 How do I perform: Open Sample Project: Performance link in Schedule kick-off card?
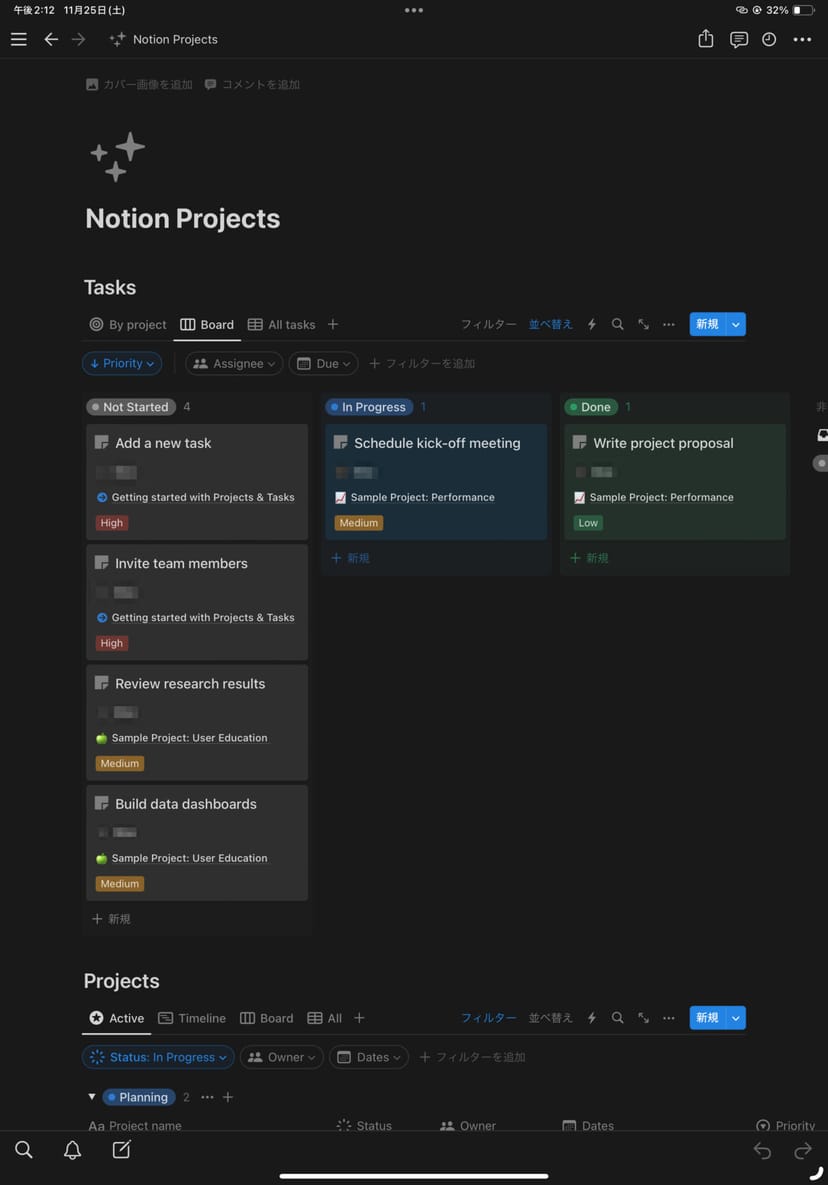click(x=422, y=497)
